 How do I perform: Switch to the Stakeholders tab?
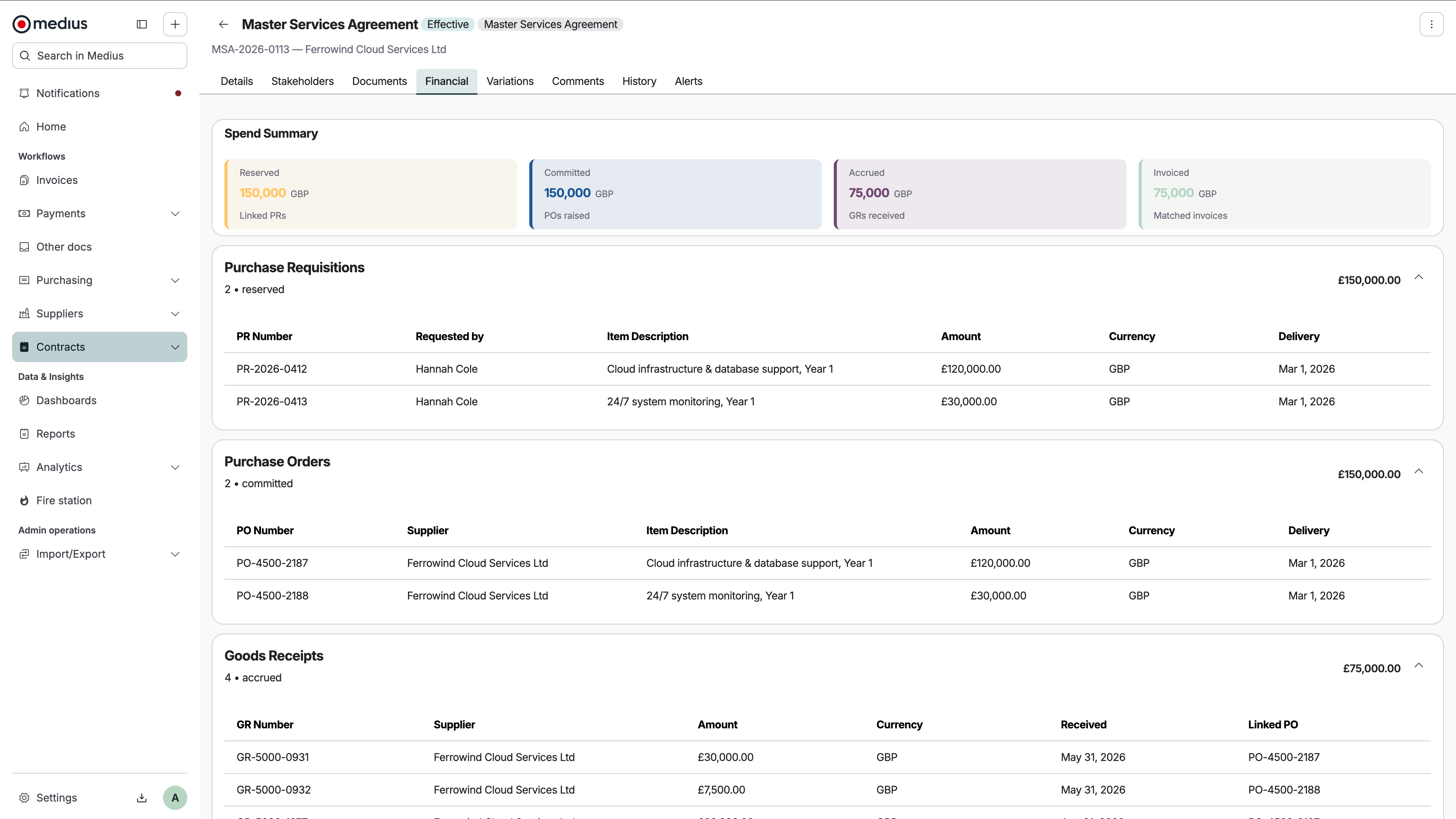tap(303, 82)
